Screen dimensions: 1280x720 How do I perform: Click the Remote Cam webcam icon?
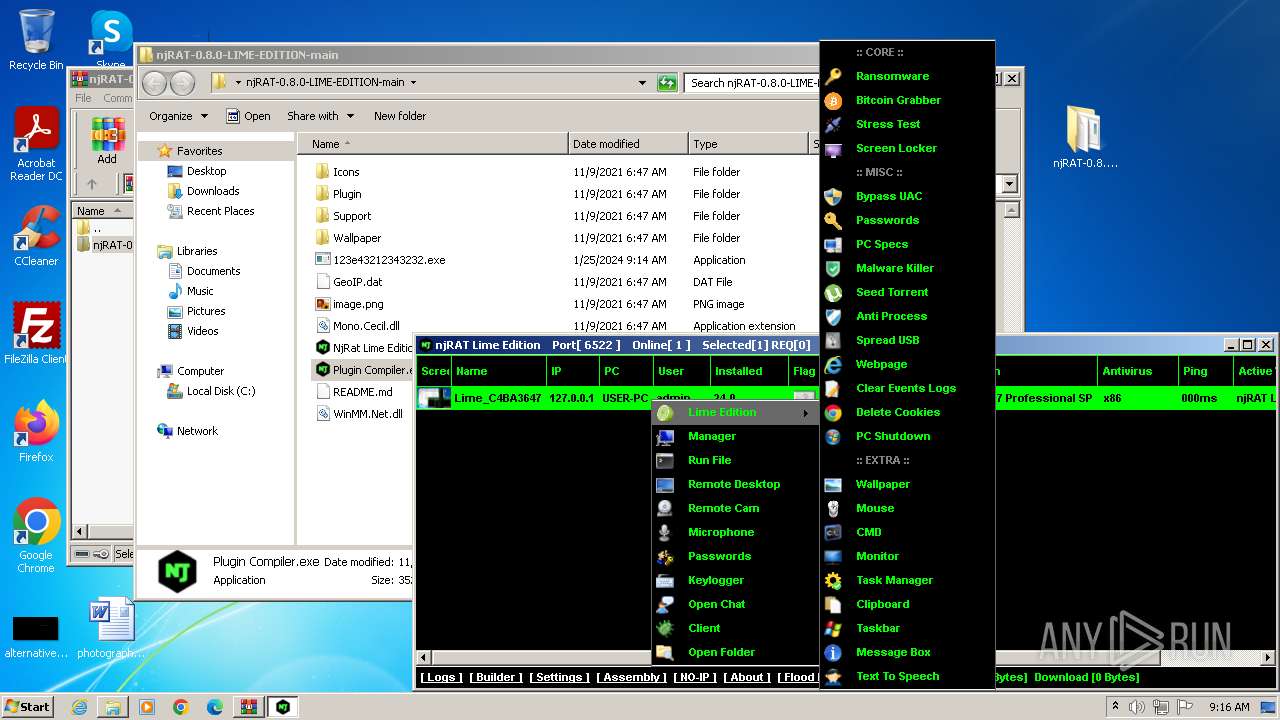coord(665,508)
